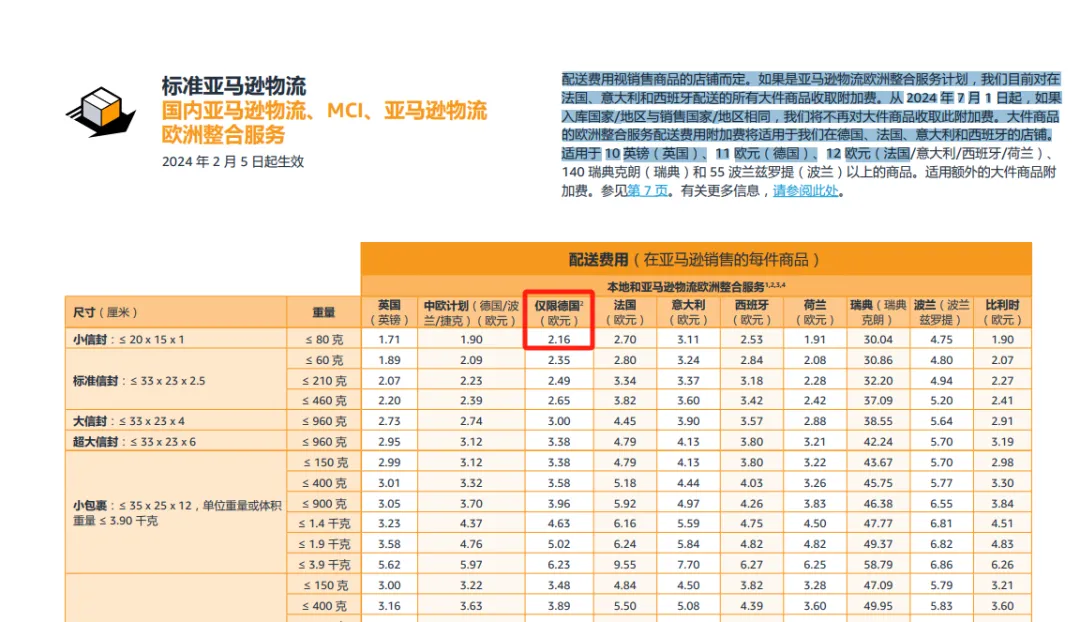Viewport: 1080px width, 622px height.
Task: Click the '配送费用' table banner header
Action: pos(696,260)
